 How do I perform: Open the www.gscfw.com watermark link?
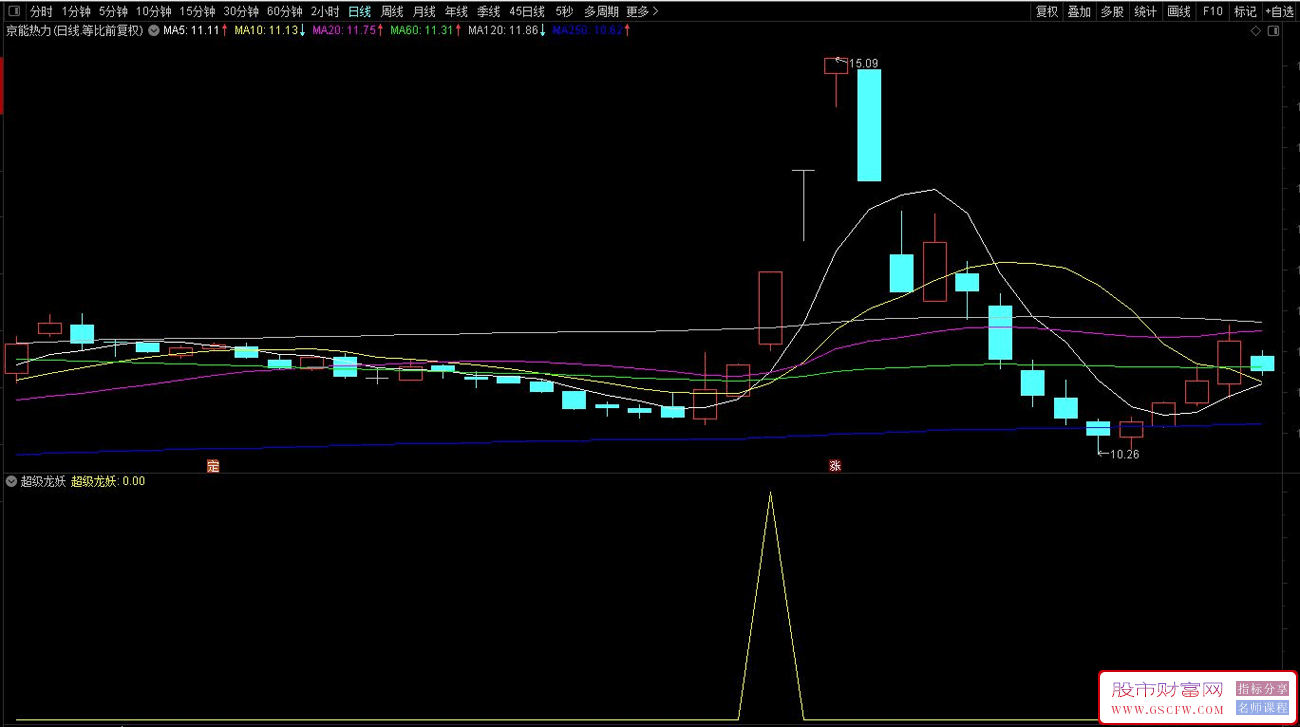1165,710
